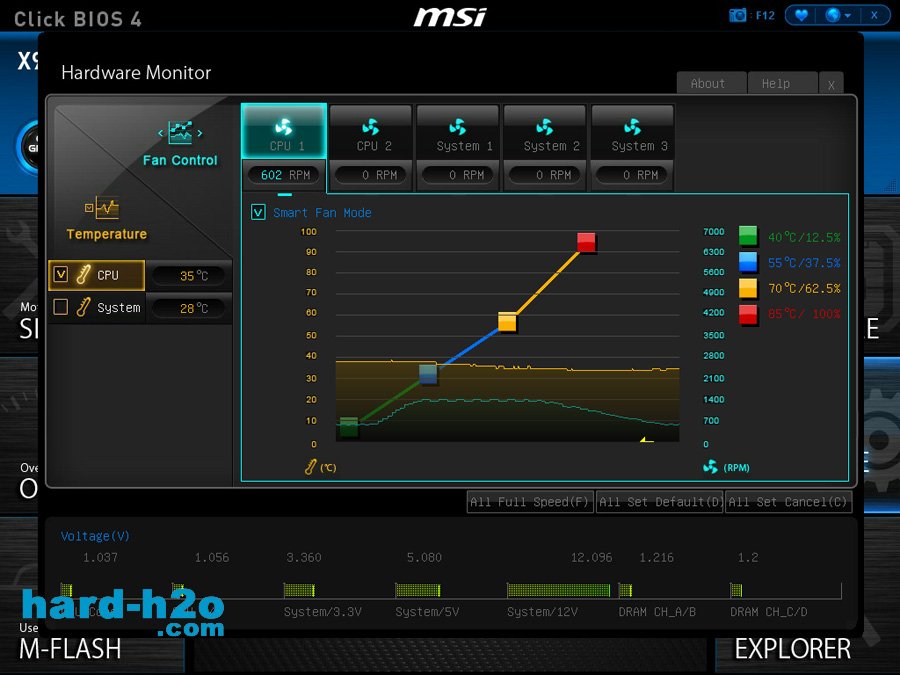Click the yellow arrow marker on graph
The height and width of the screenshot is (675, 900).
[647, 440]
